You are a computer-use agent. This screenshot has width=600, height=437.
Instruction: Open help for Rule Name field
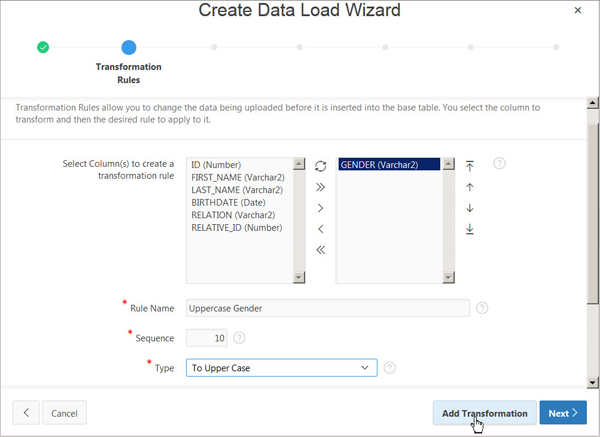(x=482, y=308)
